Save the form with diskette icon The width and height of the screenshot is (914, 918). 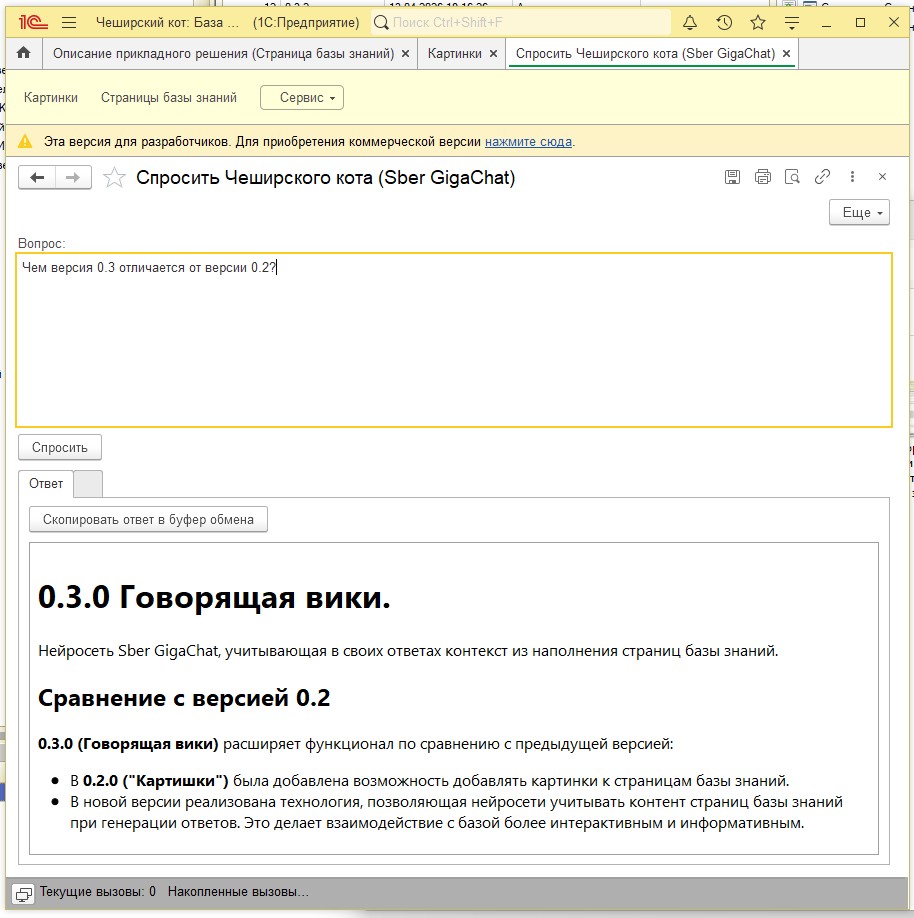[x=732, y=177]
